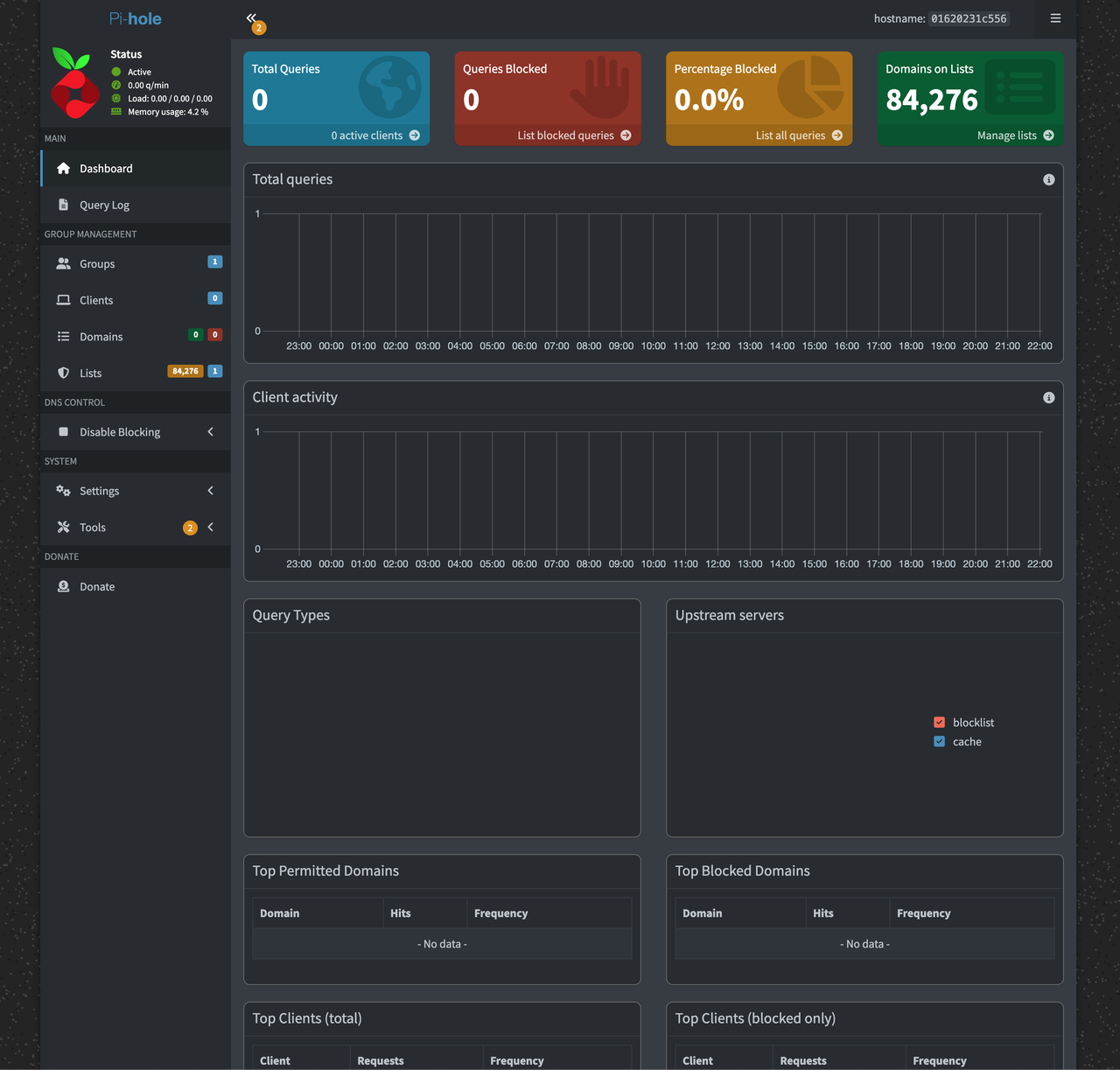This screenshot has width=1120, height=1070.
Task: Click the Groups people icon
Action: [x=63, y=263]
